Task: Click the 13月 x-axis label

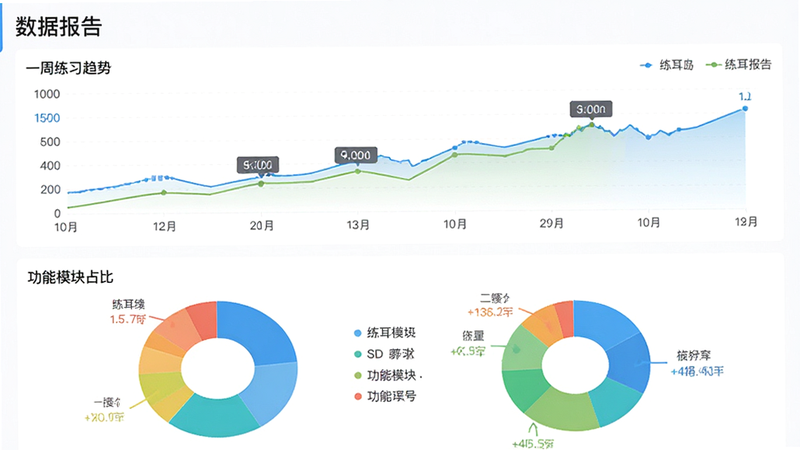Action: tap(358, 225)
